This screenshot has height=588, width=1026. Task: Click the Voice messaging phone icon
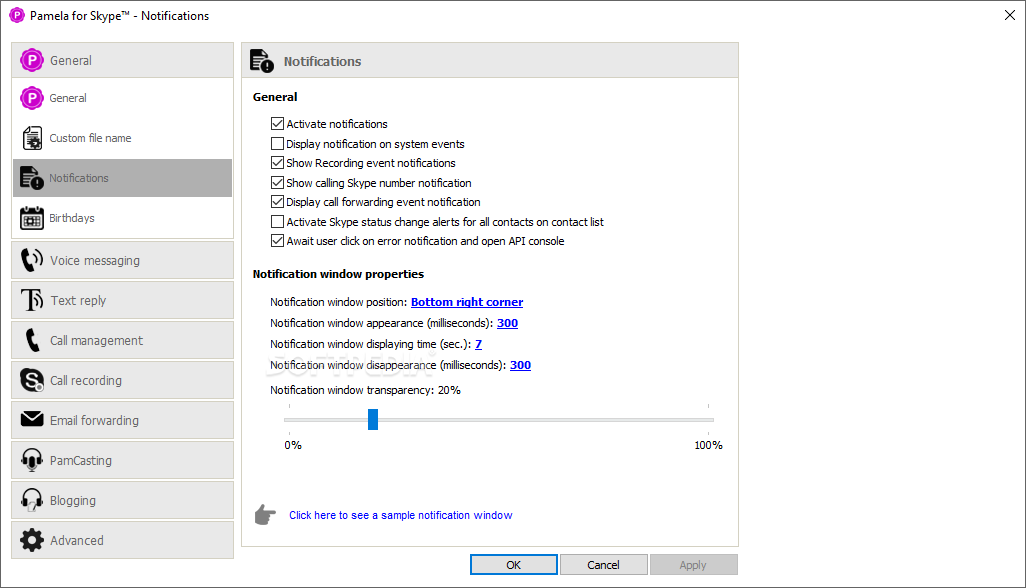click(31, 260)
